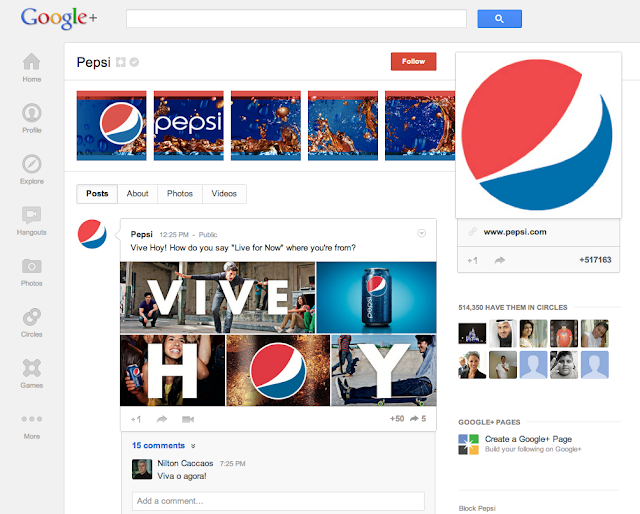Toggle +1 on the Pepsi page card
The width and height of the screenshot is (640, 514).
point(473,260)
